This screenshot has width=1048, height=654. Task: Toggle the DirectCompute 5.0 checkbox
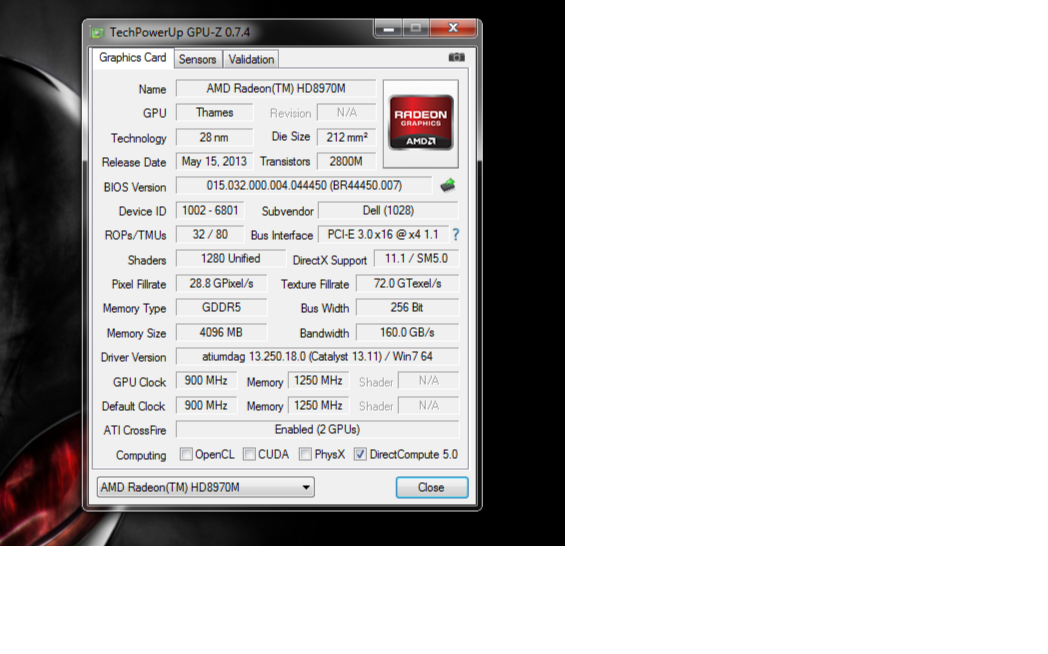pos(360,454)
